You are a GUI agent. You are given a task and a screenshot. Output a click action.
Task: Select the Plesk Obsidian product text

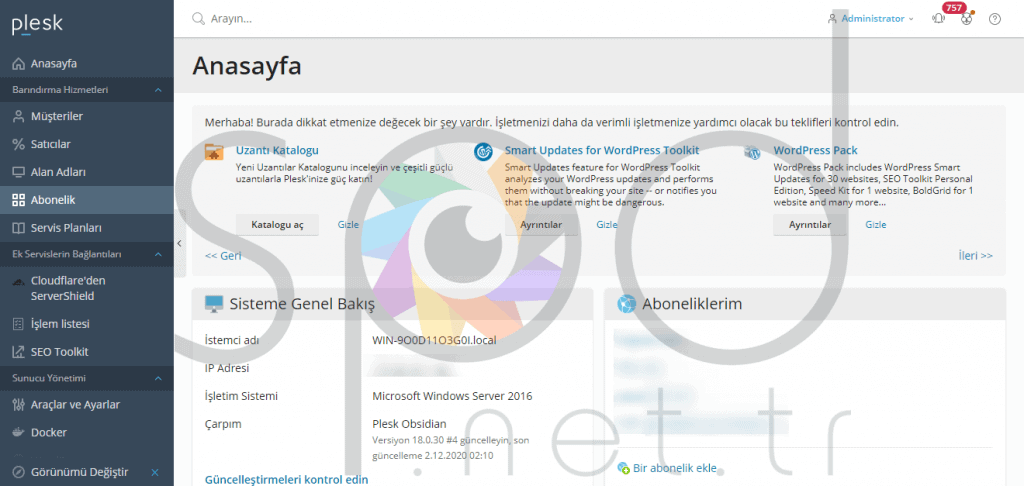tap(409, 424)
